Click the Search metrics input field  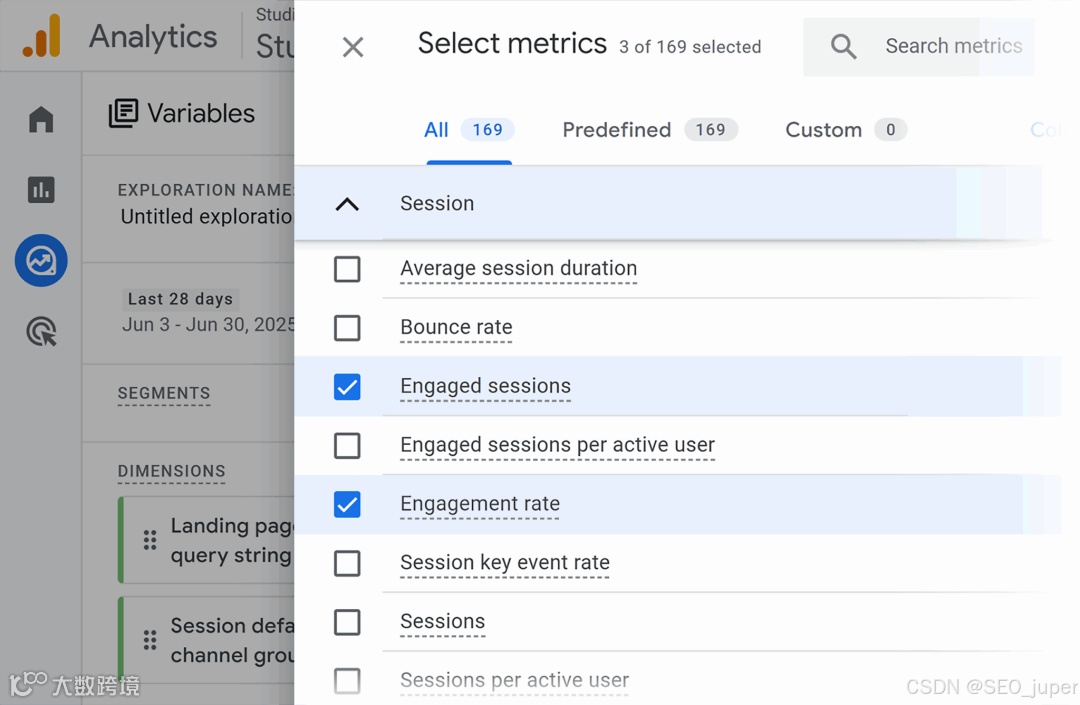(952, 46)
